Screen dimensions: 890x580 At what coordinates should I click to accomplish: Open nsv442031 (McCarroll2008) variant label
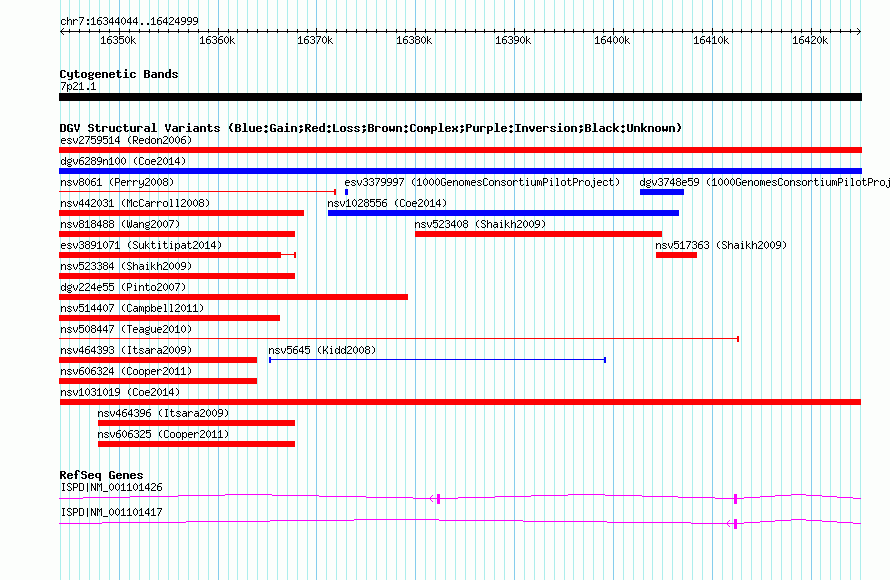135,203
